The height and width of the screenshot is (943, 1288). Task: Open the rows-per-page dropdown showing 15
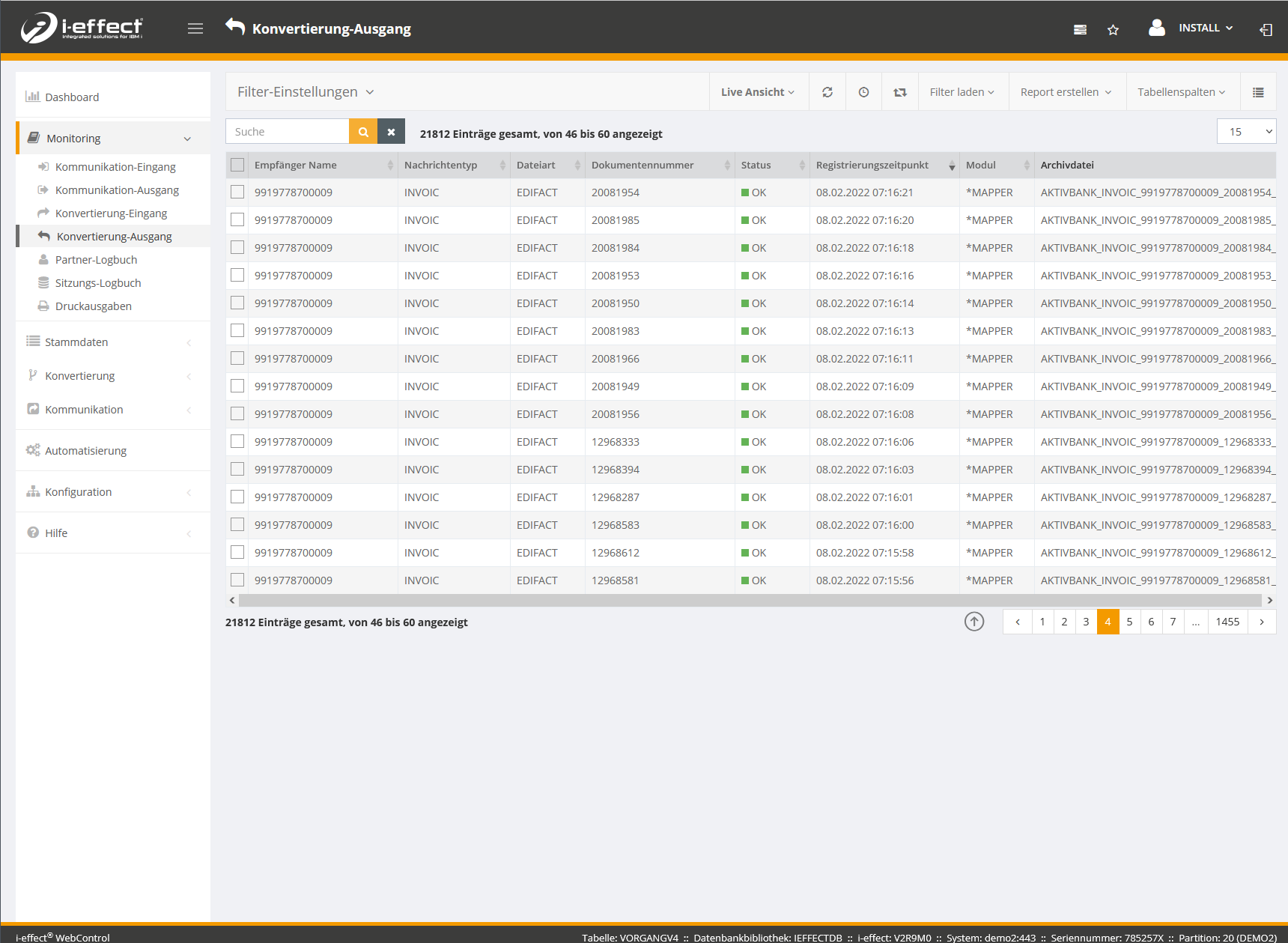pyautogui.click(x=1246, y=132)
